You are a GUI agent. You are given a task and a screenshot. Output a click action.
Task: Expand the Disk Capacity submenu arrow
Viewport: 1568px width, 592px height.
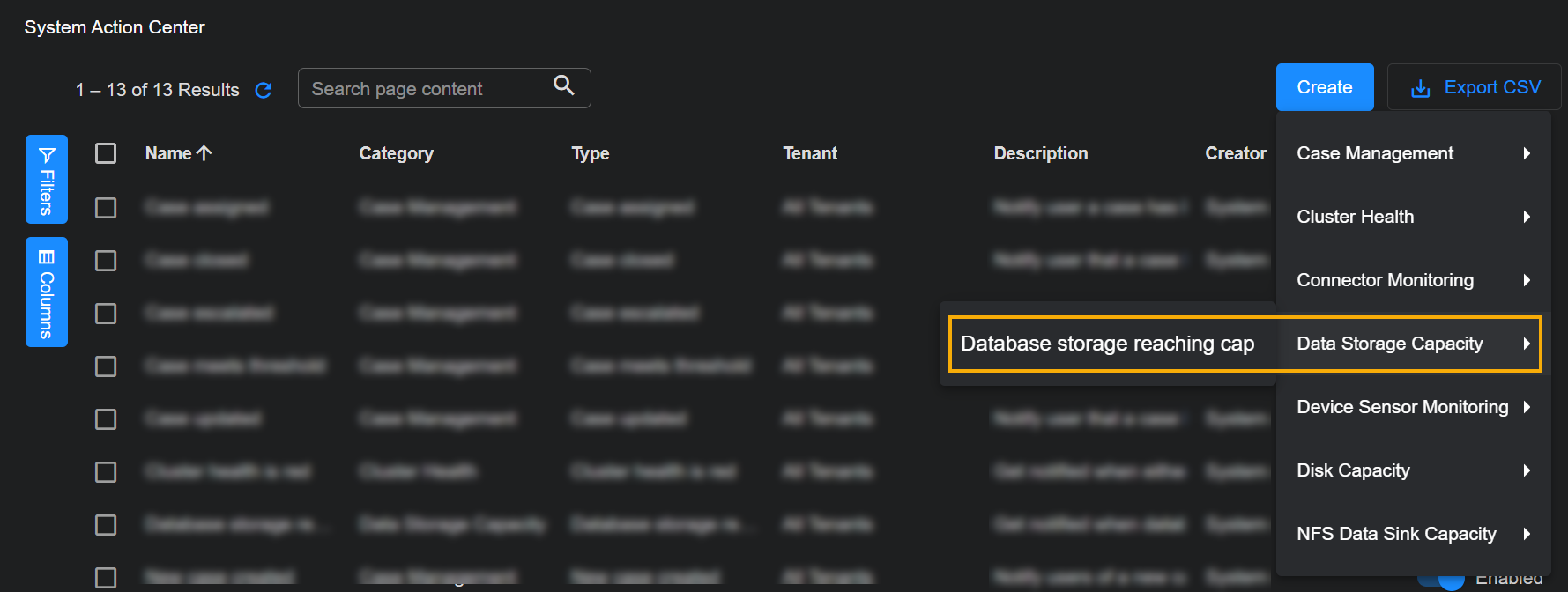1527,470
